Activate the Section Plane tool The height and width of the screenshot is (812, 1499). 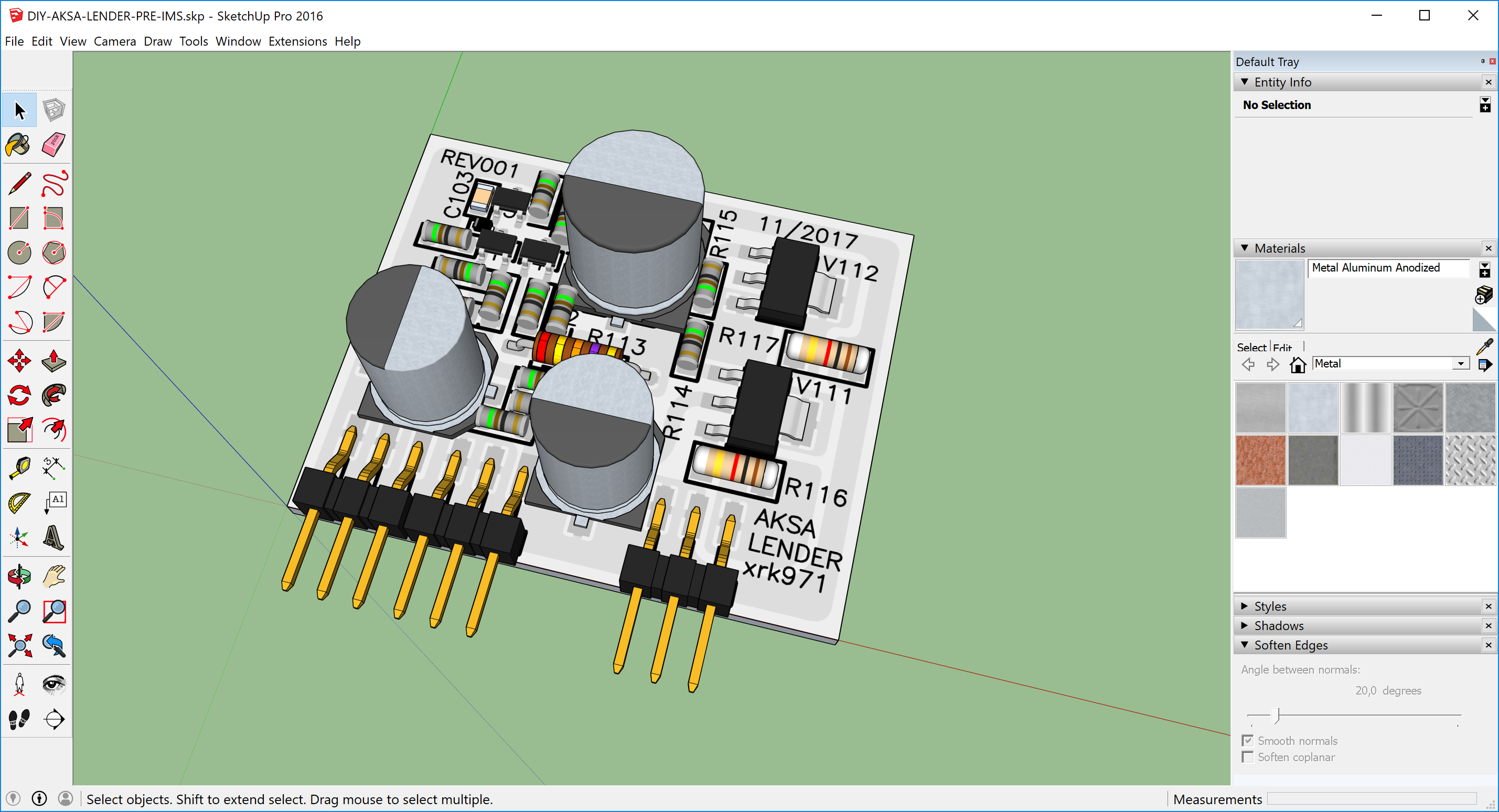pyautogui.click(x=53, y=719)
